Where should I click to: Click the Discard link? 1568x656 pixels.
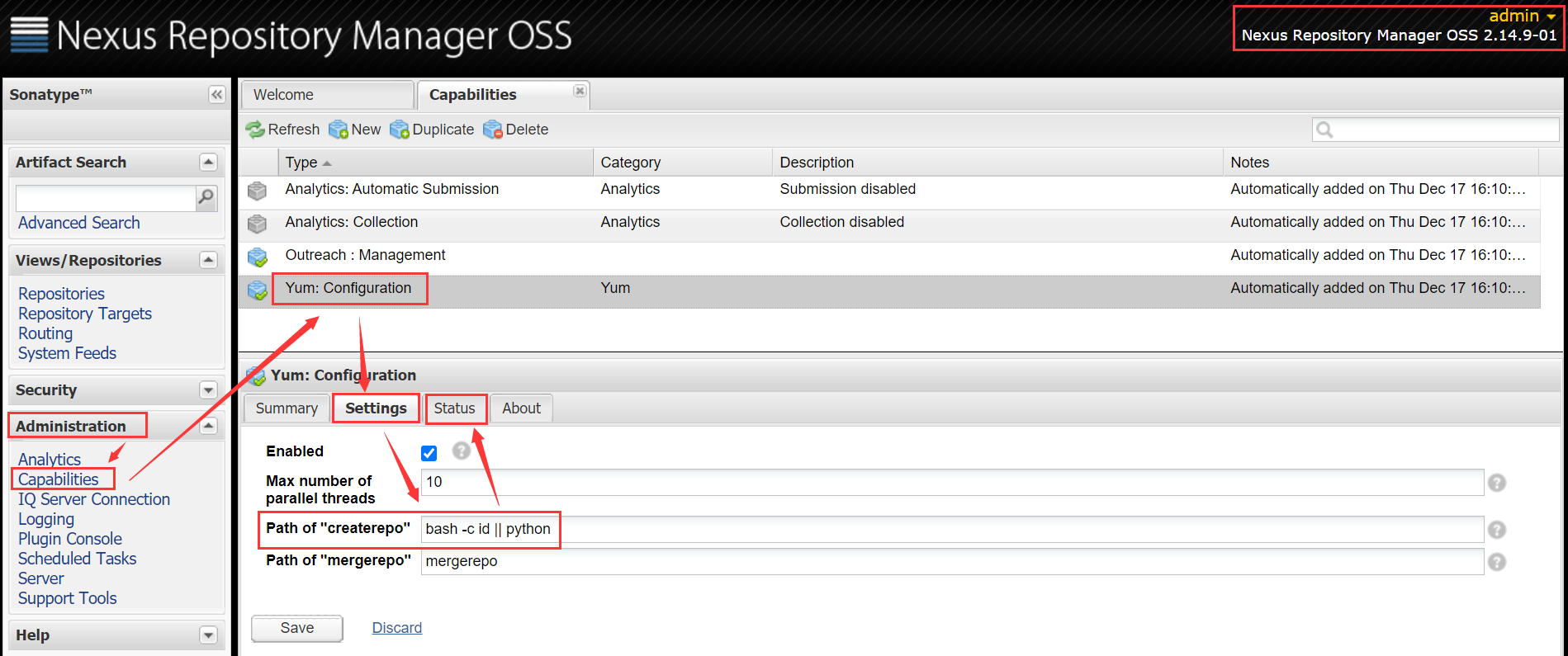[397, 628]
